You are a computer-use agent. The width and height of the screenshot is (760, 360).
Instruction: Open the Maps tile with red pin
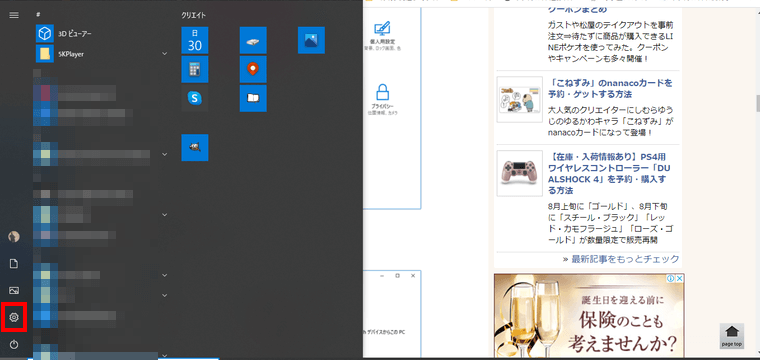253,69
